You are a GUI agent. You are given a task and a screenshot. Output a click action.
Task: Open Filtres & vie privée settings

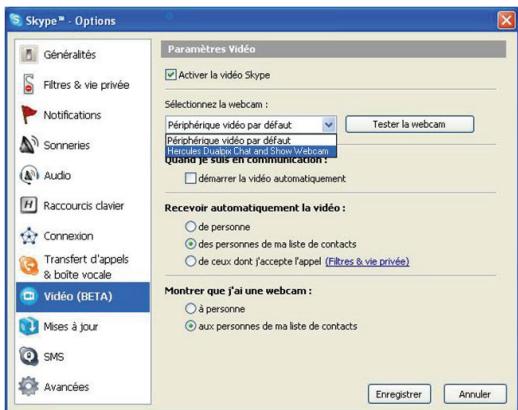point(83,85)
